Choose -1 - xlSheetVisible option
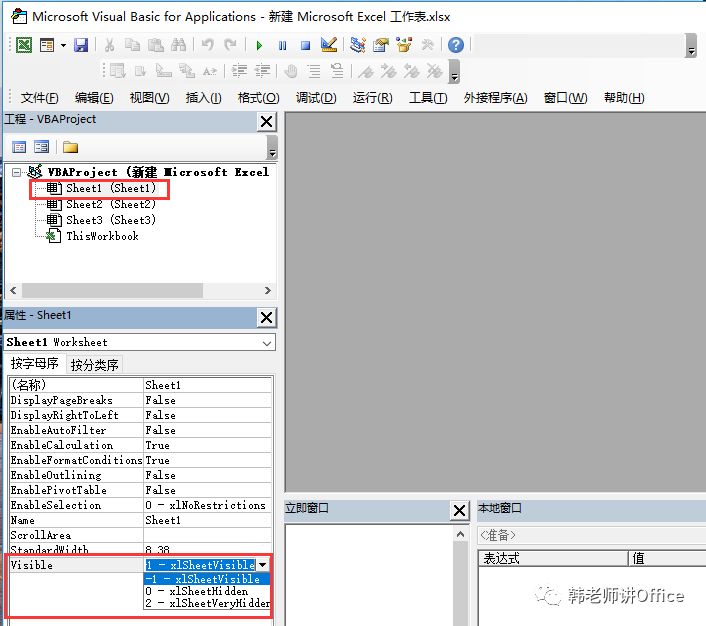 click(x=207, y=579)
